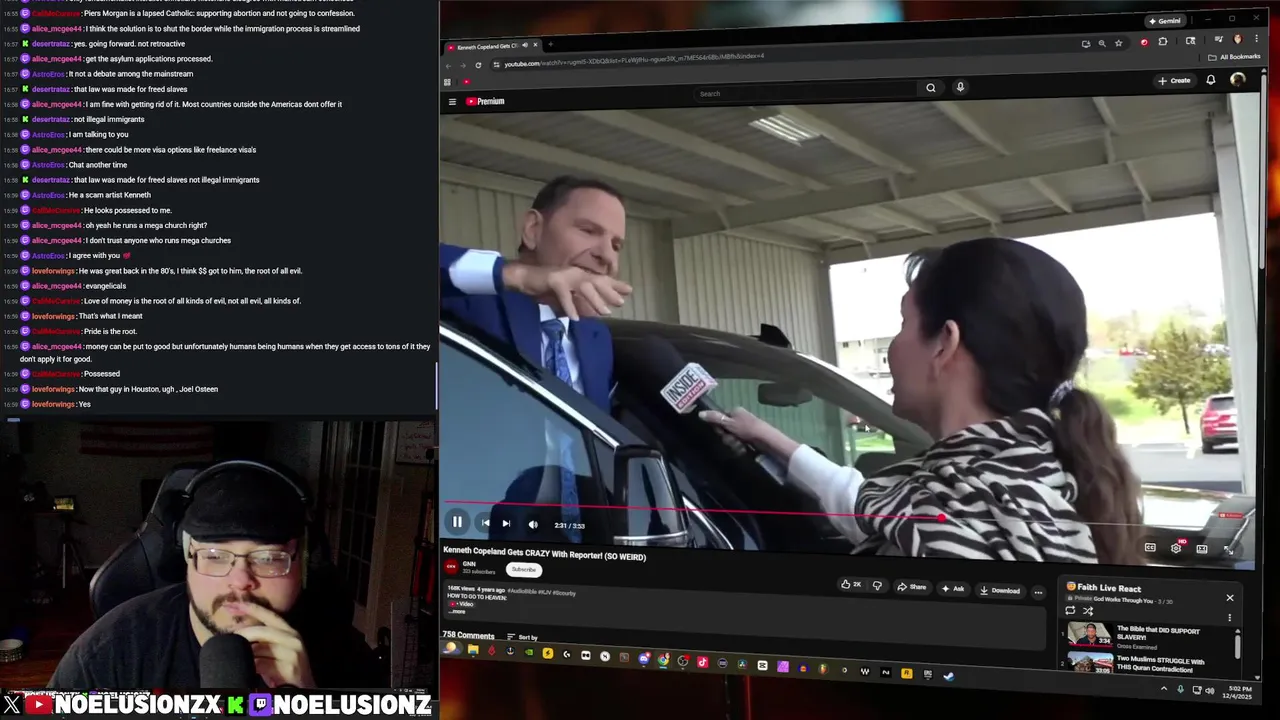This screenshot has height=720, width=1280.
Task: Open a new Chrome tab
Action: click(550, 44)
